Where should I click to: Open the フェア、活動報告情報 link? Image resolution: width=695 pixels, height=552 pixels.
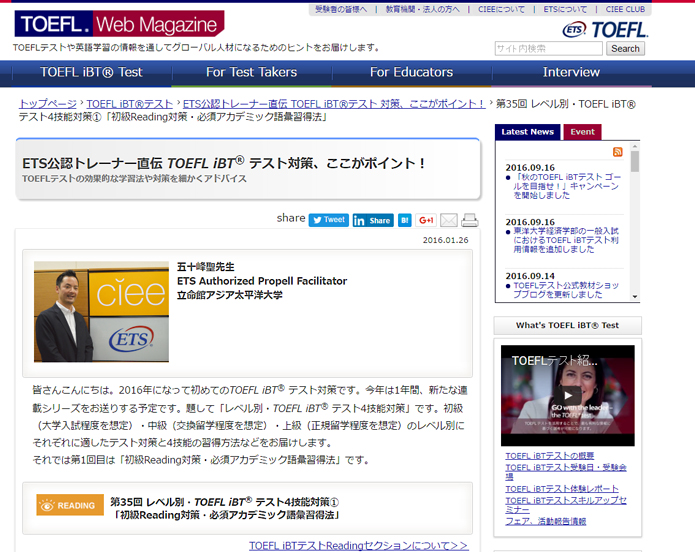546,521
